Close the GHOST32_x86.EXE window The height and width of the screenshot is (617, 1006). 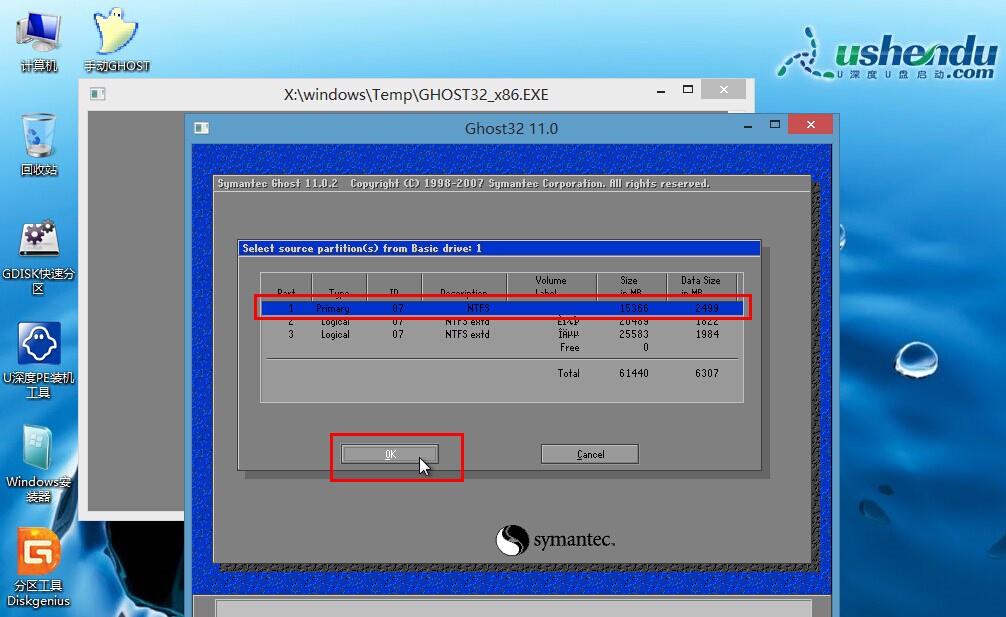(724, 90)
